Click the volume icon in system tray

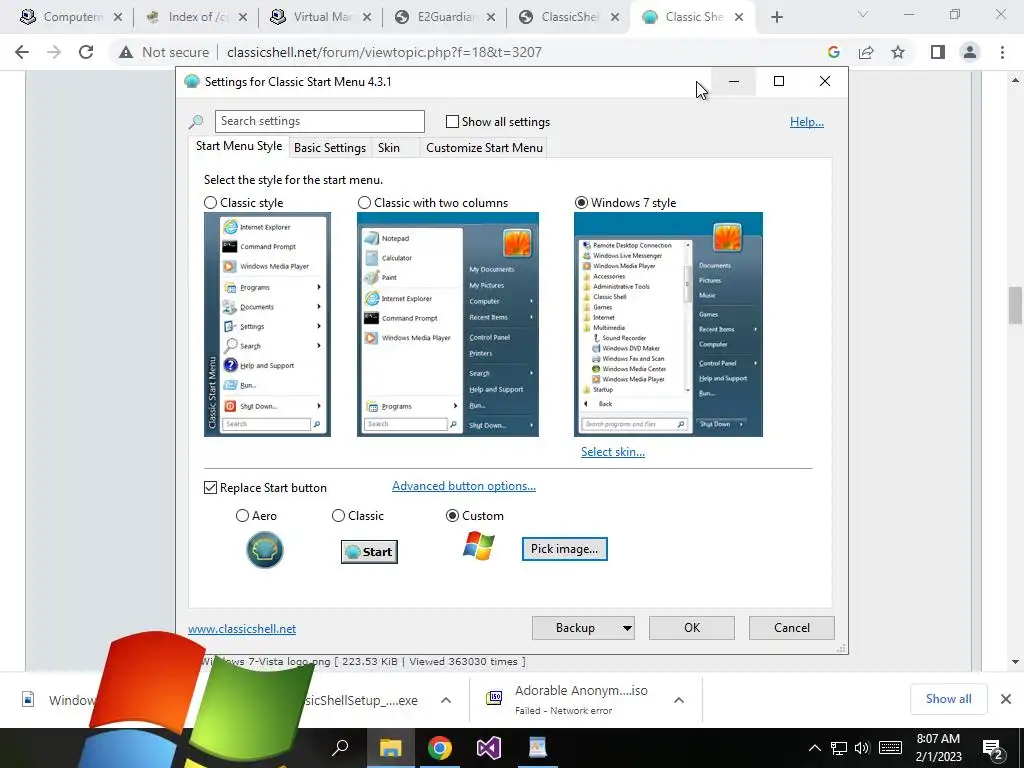tap(862, 748)
